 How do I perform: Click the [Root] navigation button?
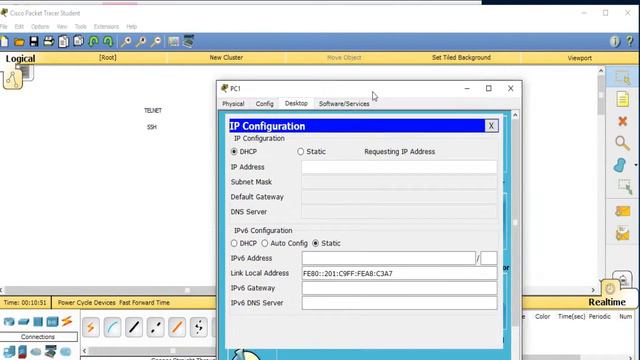click(108, 58)
